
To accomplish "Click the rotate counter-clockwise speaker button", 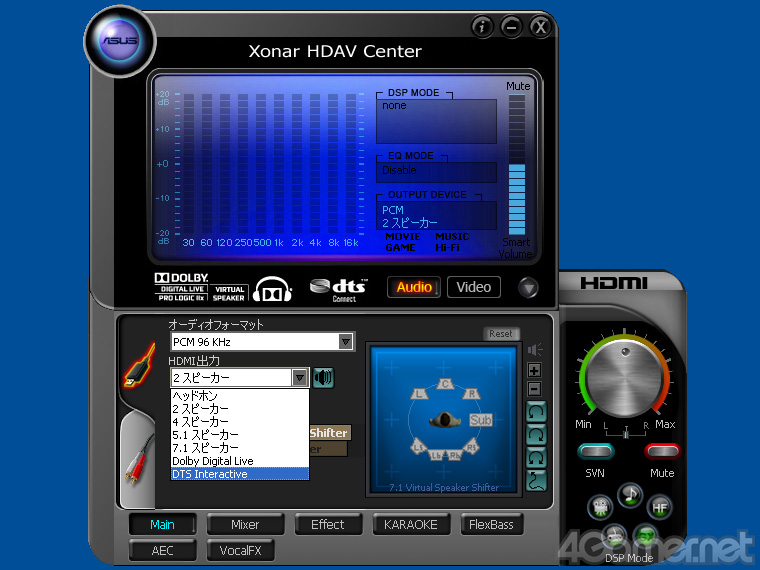I will tap(536, 412).
